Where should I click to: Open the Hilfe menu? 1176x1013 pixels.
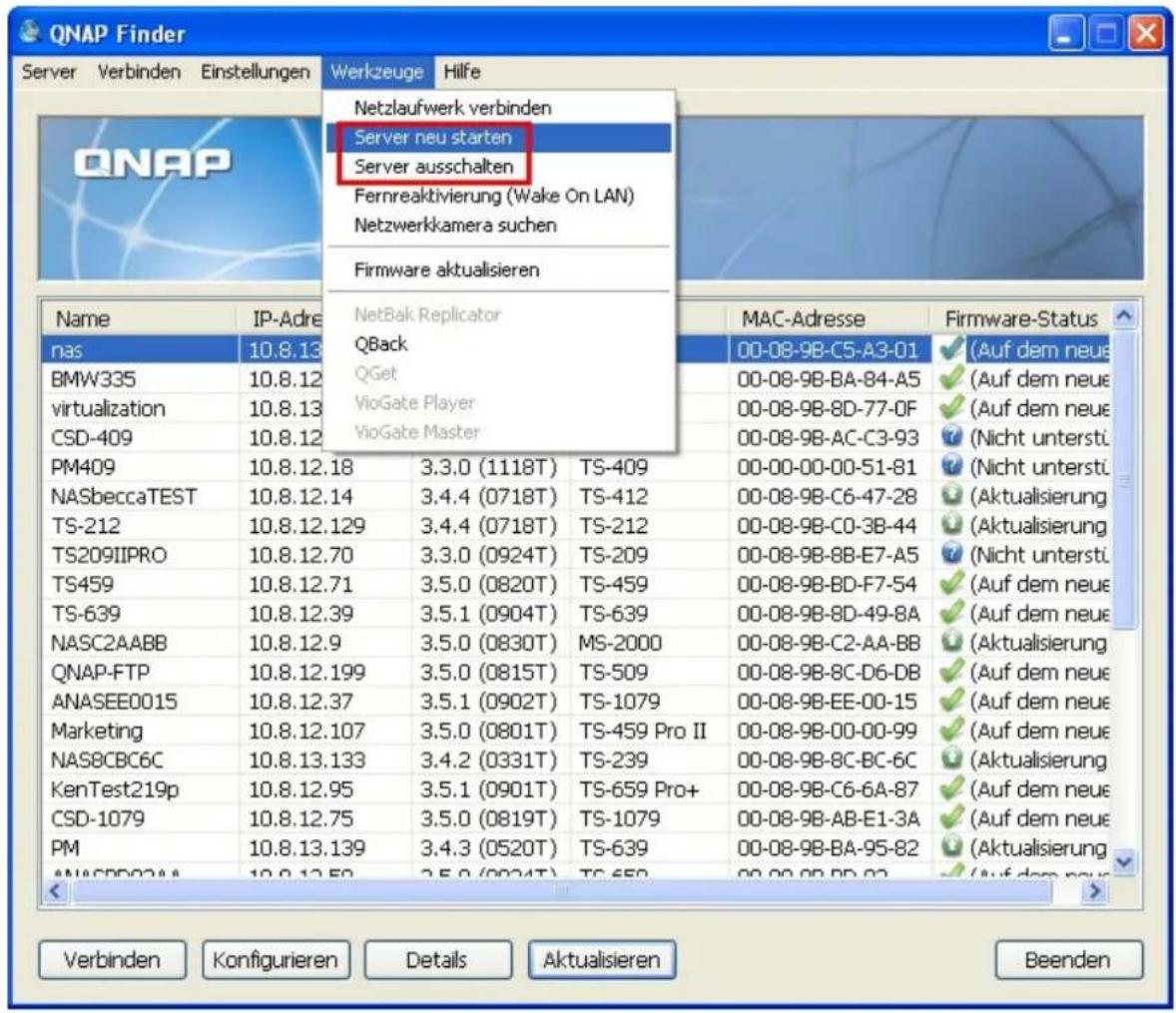pyautogui.click(x=462, y=72)
